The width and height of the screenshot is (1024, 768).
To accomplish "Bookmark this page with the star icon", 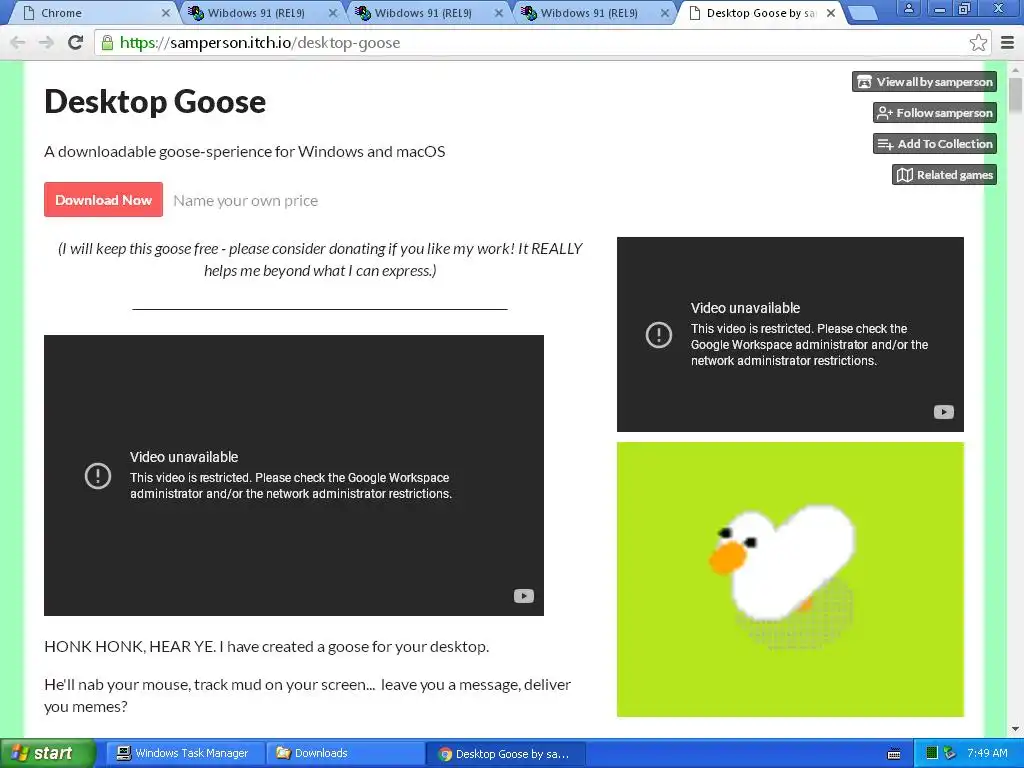I will [978, 42].
